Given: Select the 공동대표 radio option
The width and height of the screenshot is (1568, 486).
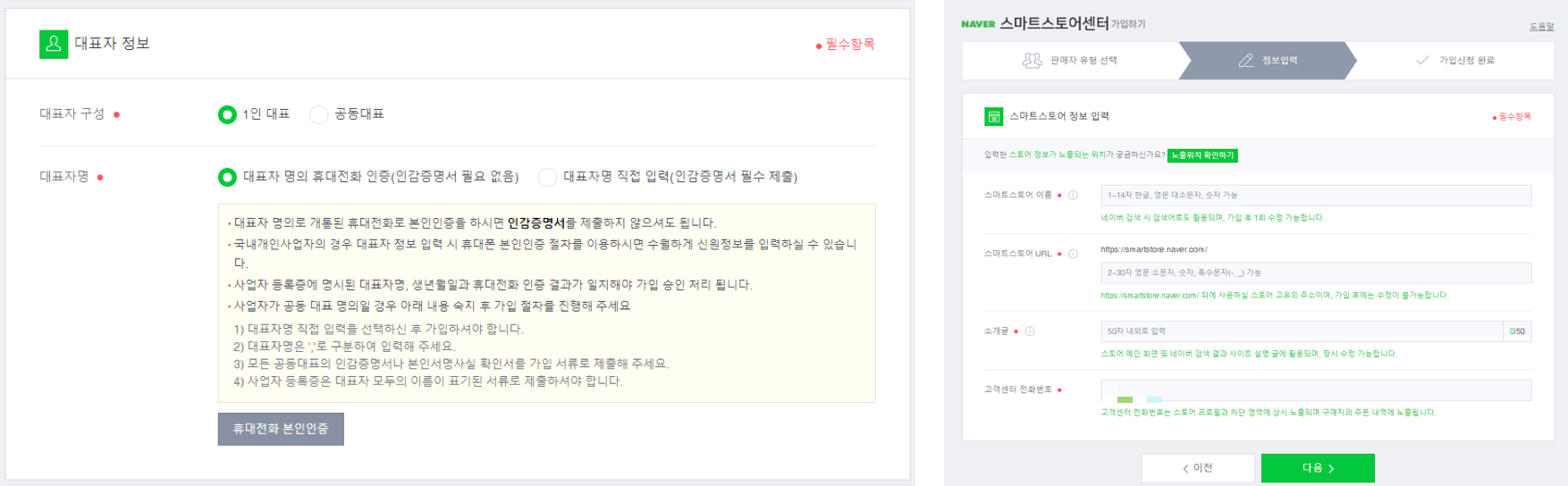Looking at the screenshot, I should (318, 114).
